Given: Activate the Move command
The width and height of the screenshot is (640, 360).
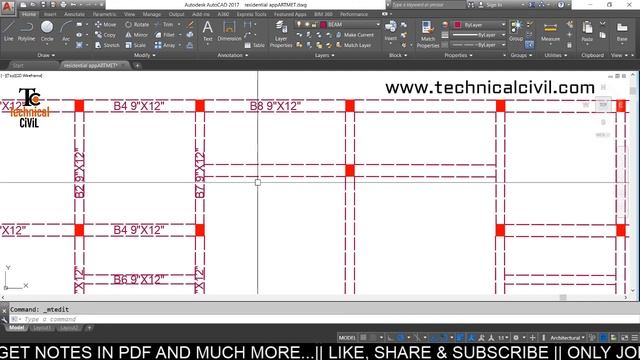Looking at the screenshot, I should [x=105, y=24].
